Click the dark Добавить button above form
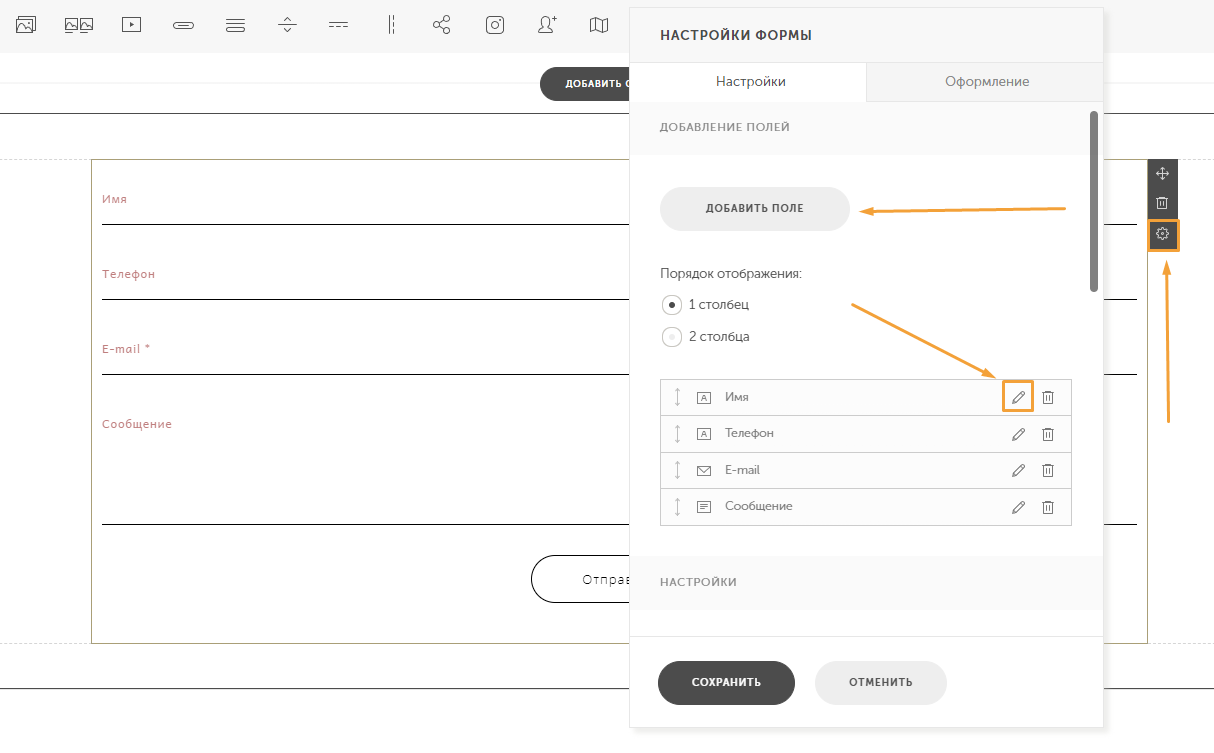The image size is (1214, 753). [585, 84]
